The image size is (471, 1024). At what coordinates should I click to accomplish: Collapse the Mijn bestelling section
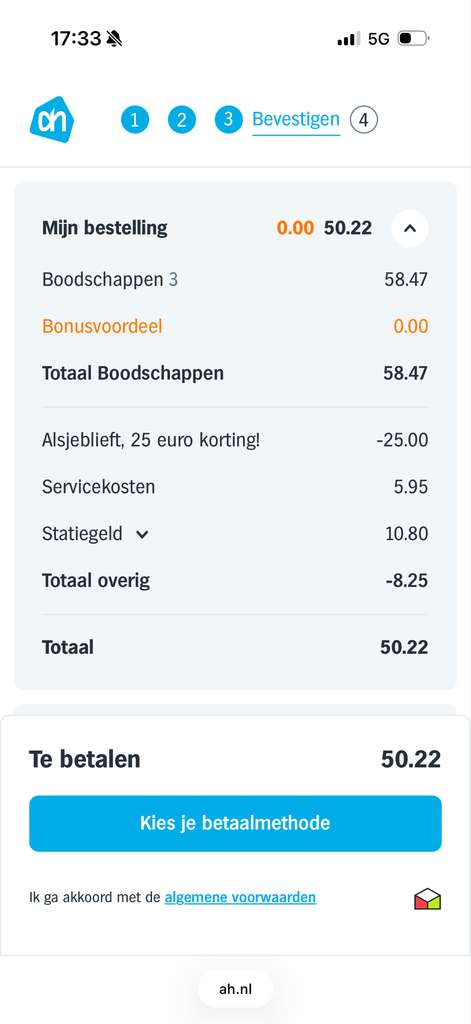(410, 228)
